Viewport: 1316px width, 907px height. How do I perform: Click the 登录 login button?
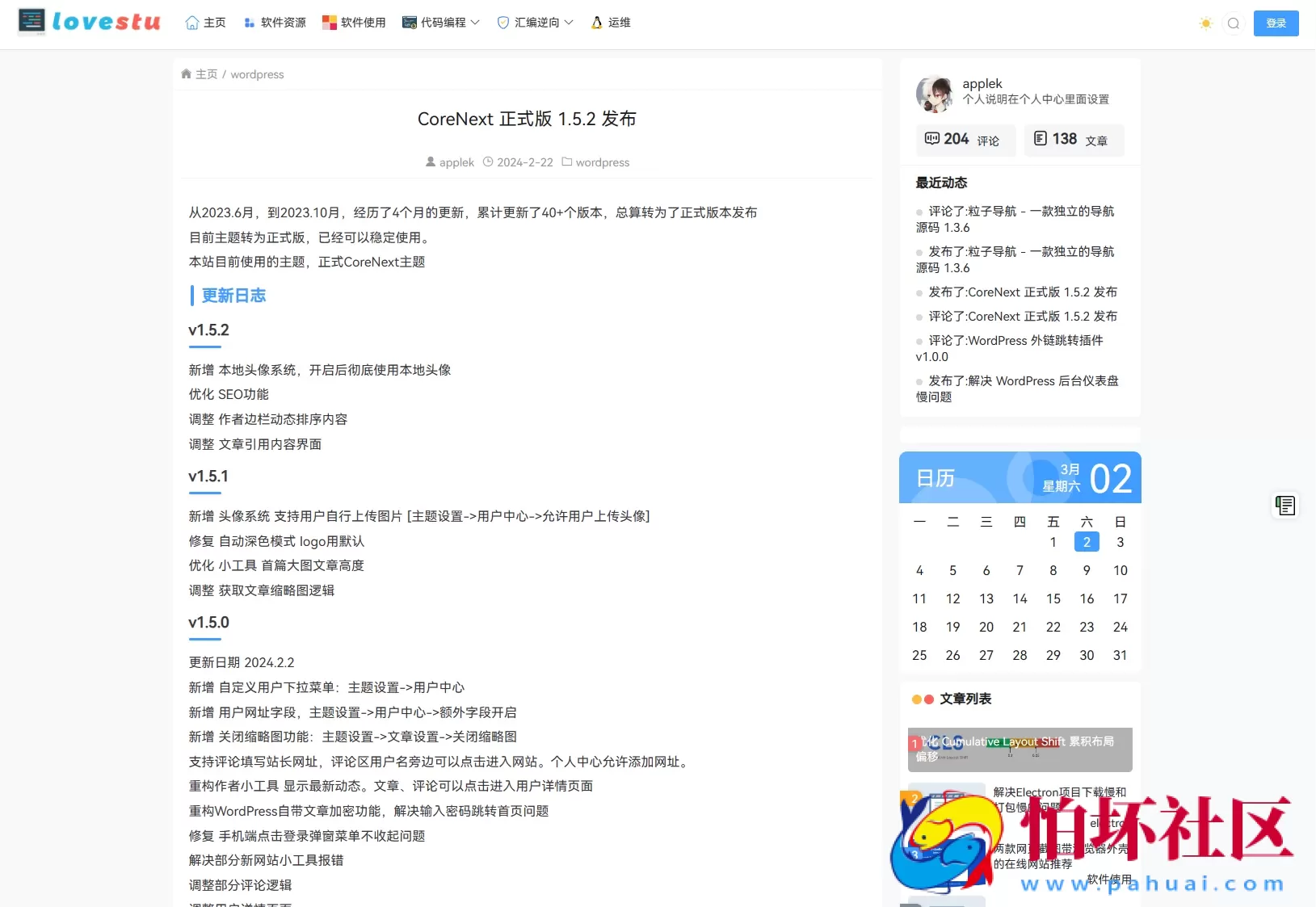(1276, 23)
